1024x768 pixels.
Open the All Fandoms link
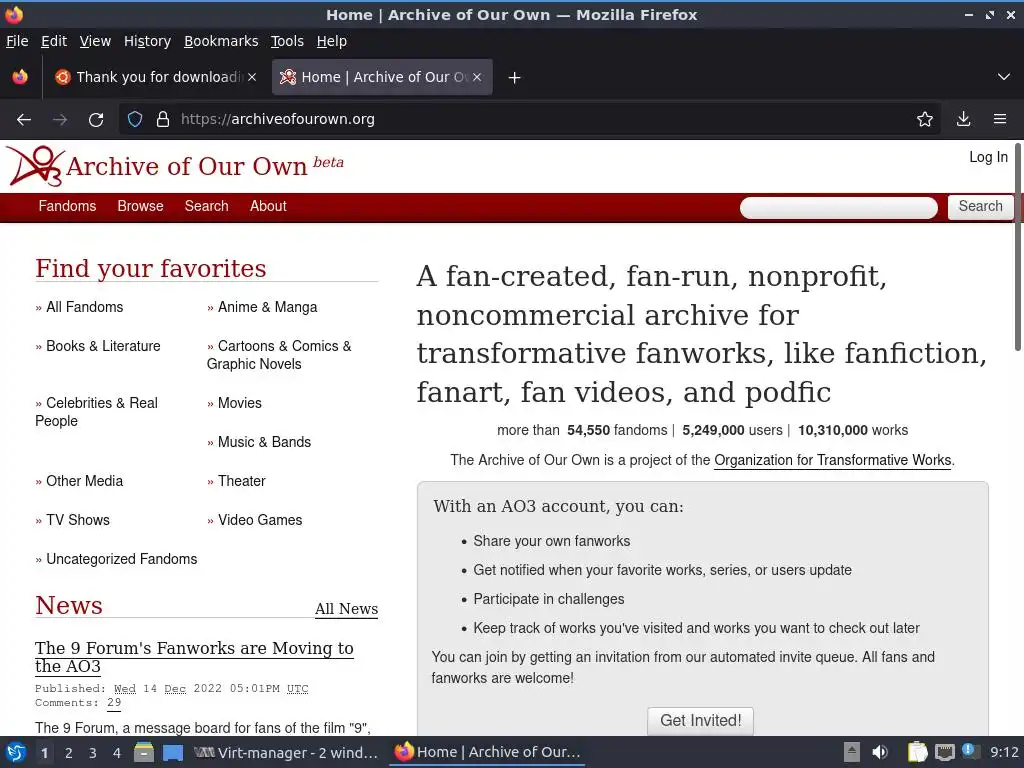pyautogui.click(x=84, y=307)
